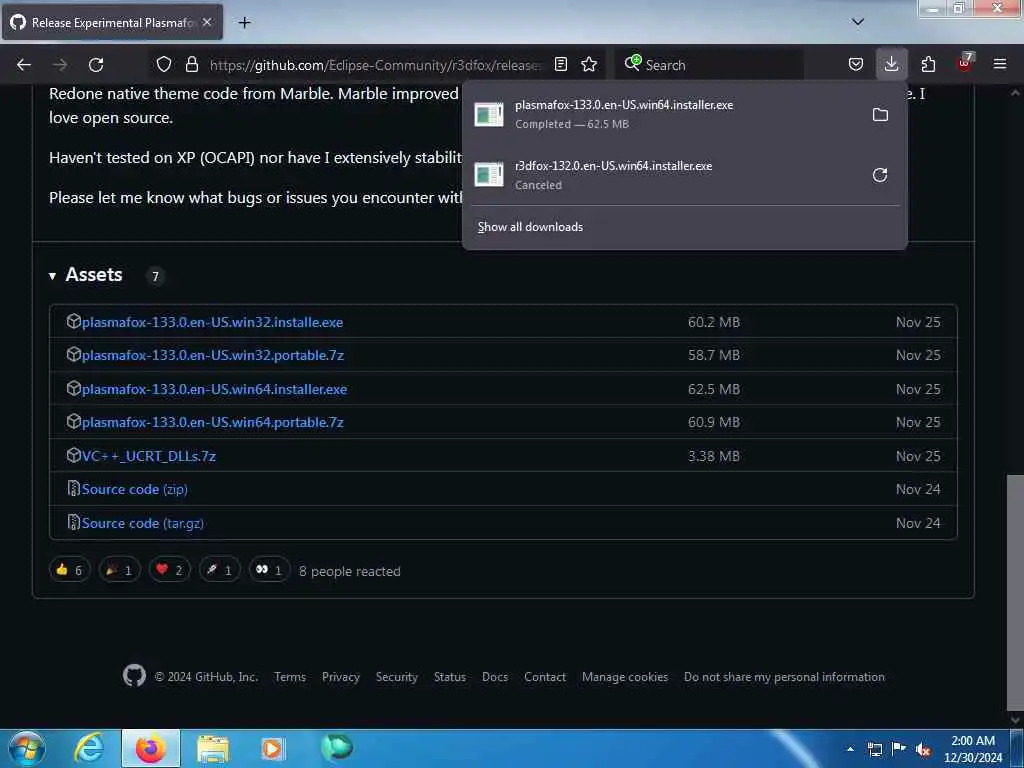The width and height of the screenshot is (1024, 768).
Task: Open Terms footer link
Action: point(290,677)
